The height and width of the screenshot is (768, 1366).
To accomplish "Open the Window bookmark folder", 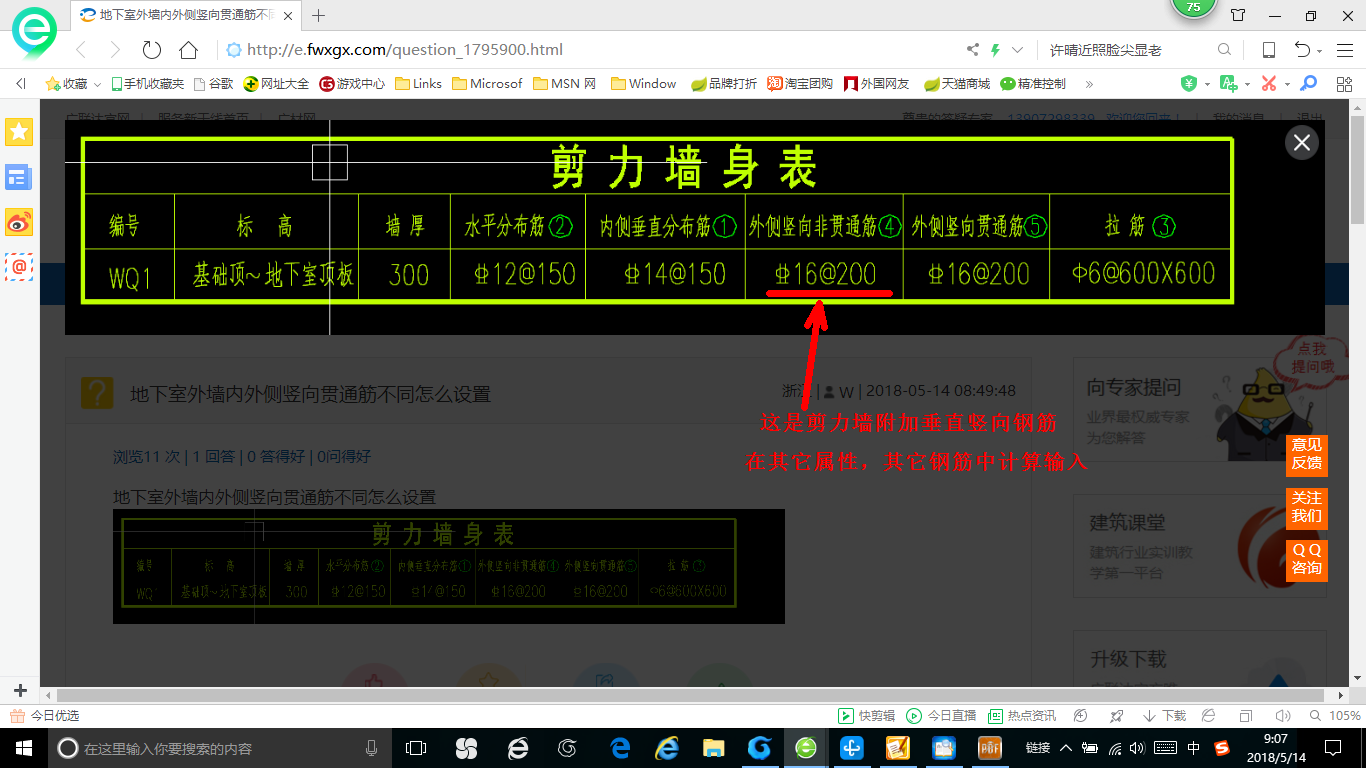I will [643, 84].
